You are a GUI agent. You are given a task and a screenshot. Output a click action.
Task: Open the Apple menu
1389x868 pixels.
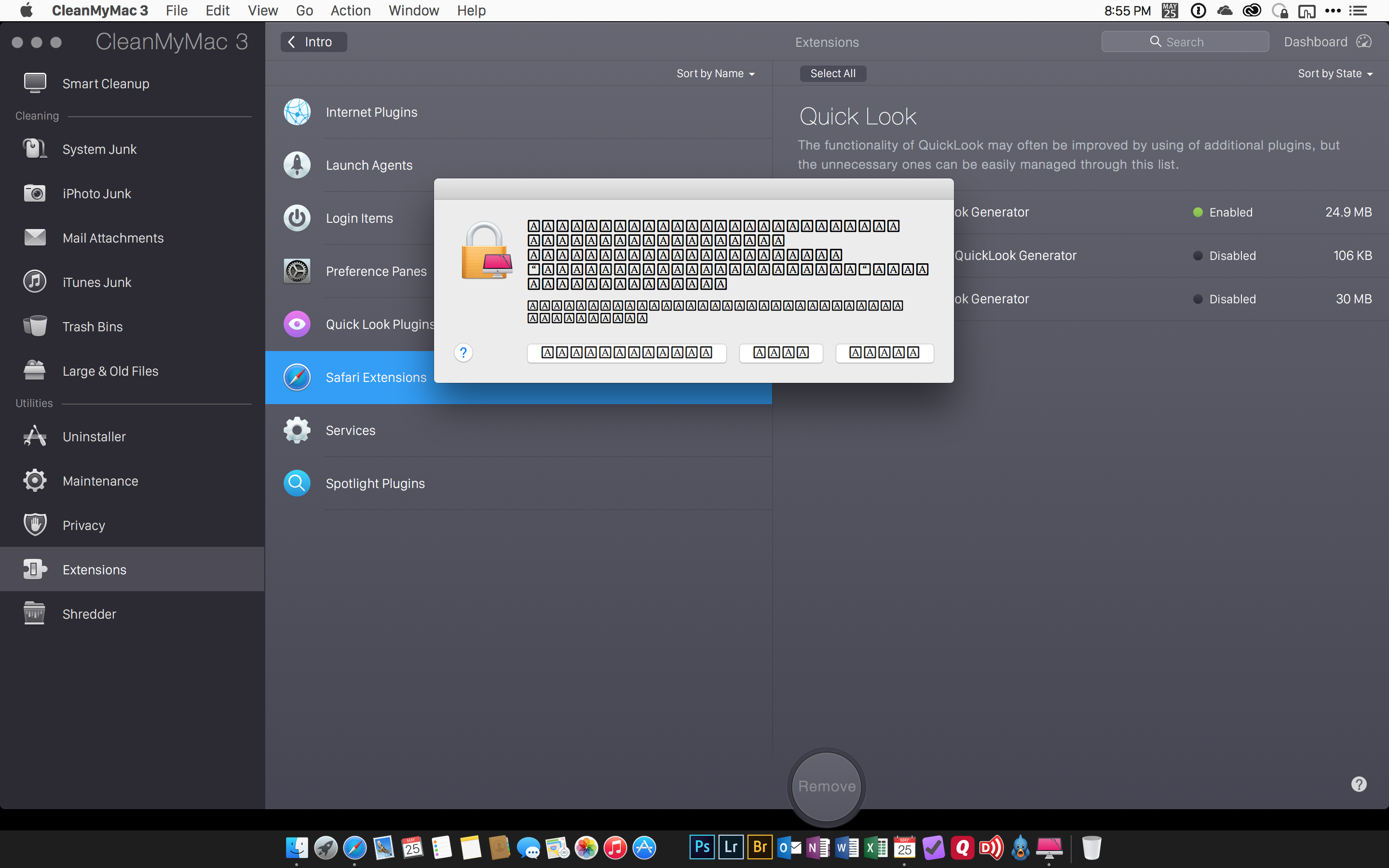pyautogui.click(x=27, y=10)
